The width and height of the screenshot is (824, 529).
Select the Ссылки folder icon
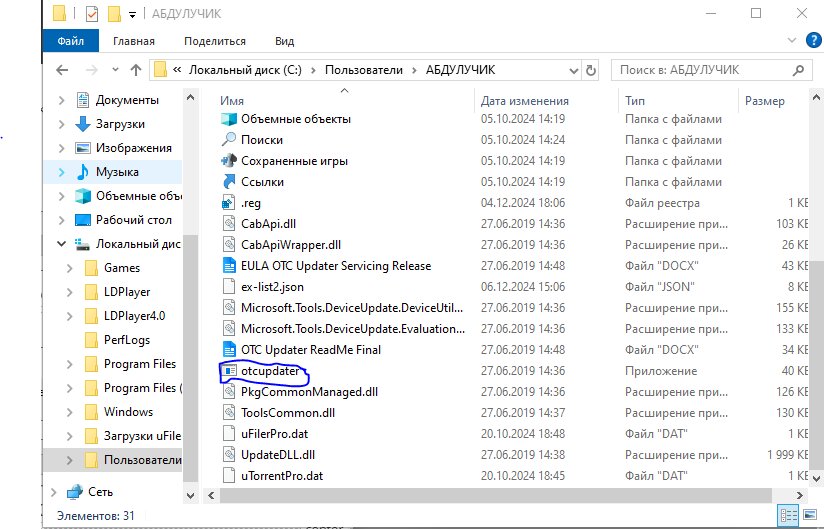[229, 182]
